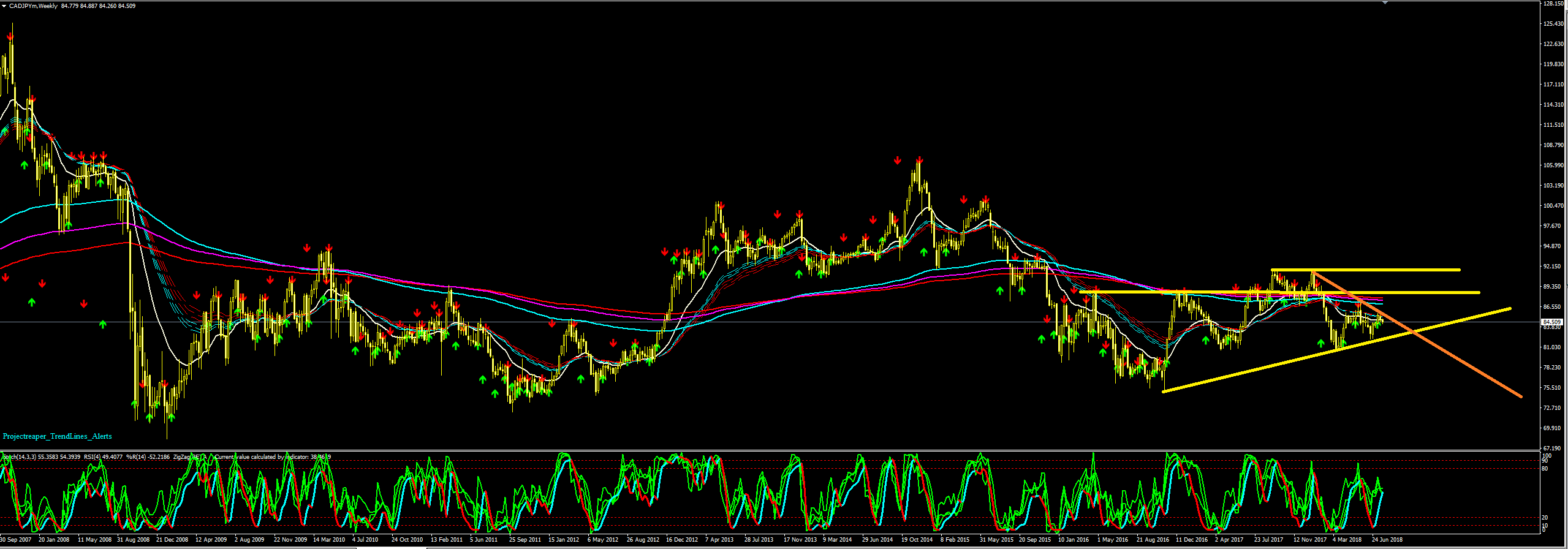Click the 20 Jan 2008 date label

tap(54, 540)
